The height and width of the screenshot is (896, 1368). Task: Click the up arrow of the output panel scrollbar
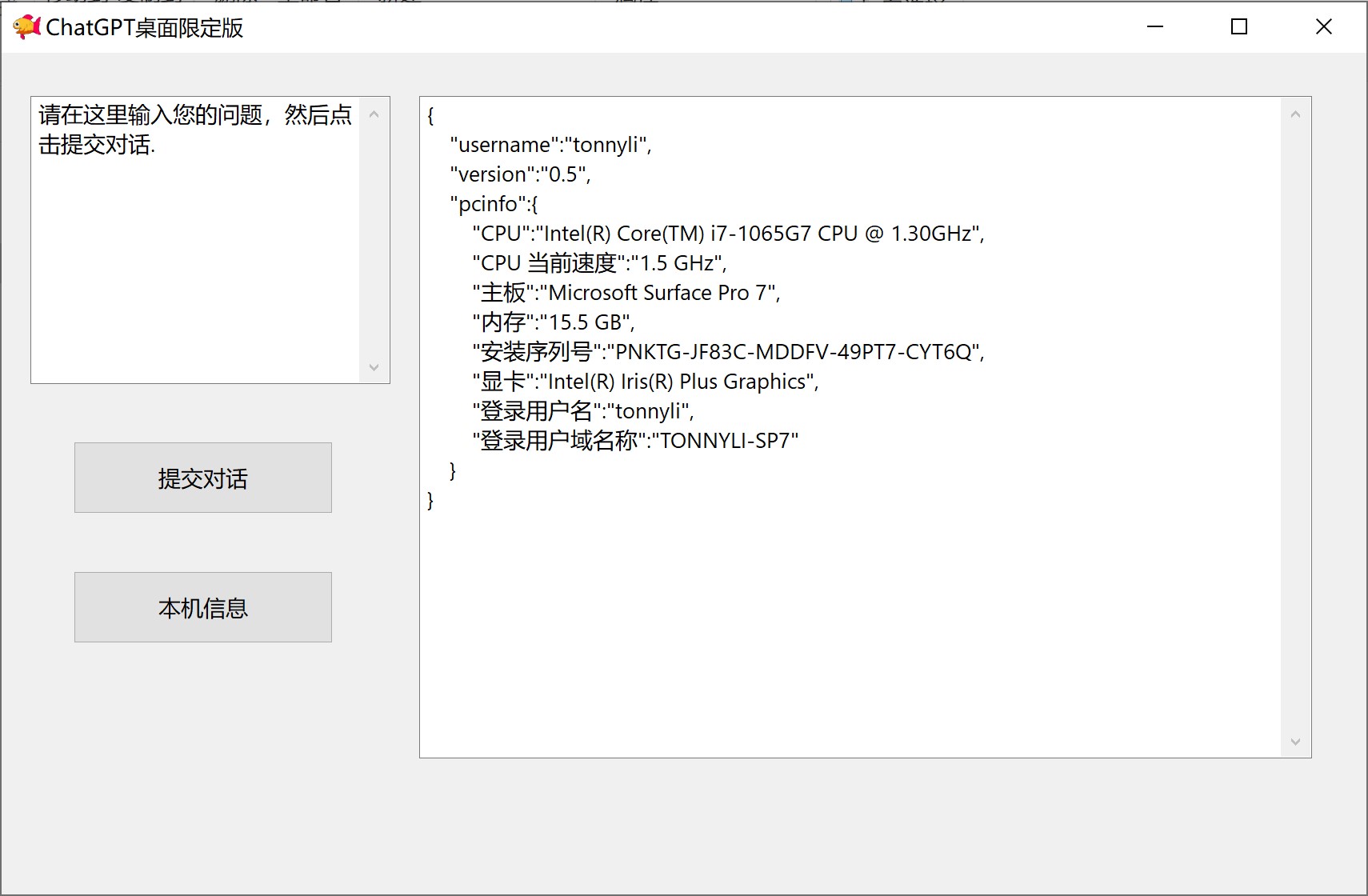[x=1295, y=114]
